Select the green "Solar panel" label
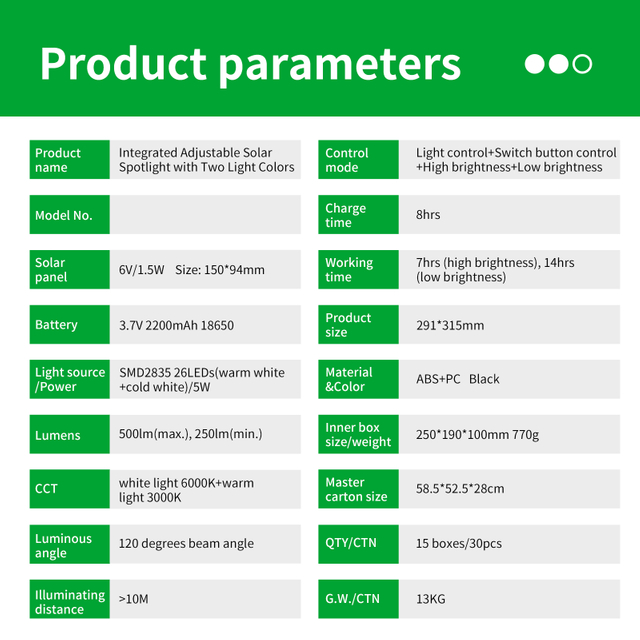This screenshot has height=640, width=640. click(69, 270)
